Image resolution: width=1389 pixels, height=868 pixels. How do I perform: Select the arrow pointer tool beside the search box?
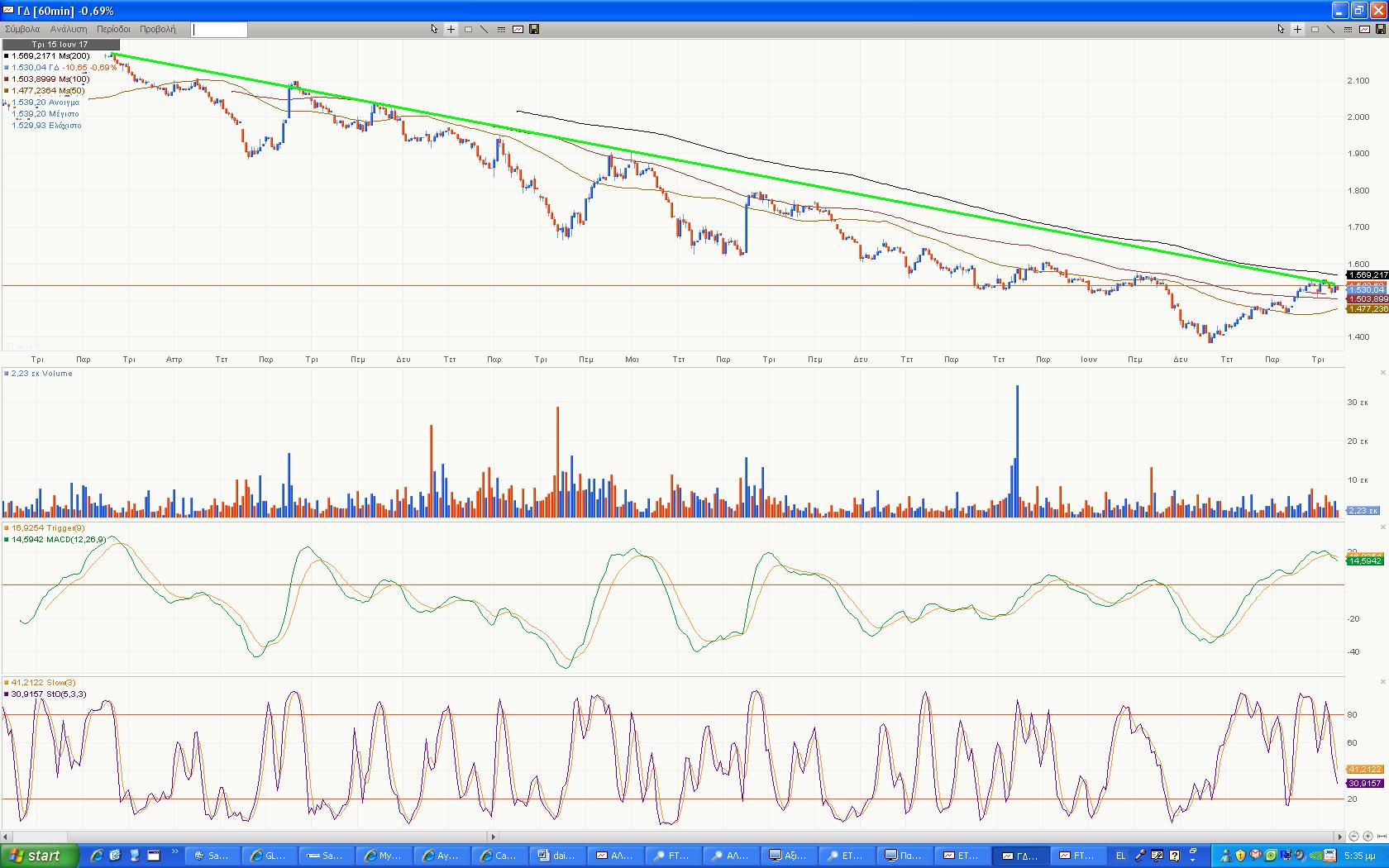click(x=434, y=29)
